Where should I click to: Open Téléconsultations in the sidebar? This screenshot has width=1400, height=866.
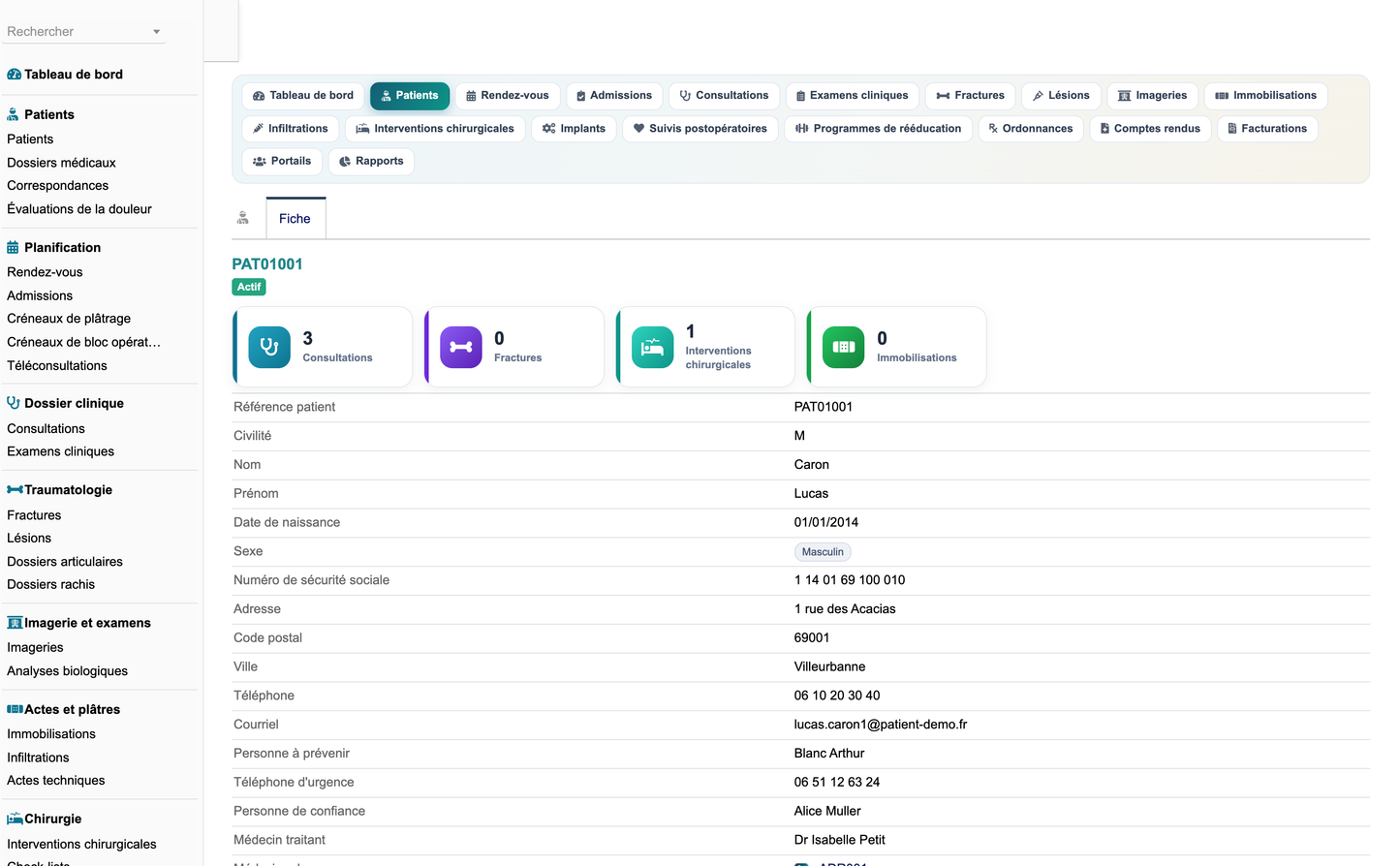(57, 366)
